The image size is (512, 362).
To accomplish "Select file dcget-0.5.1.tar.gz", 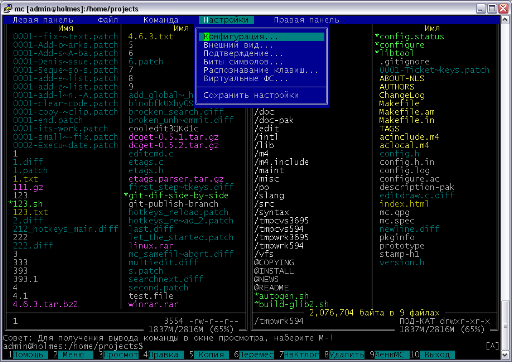I will (173, 137).
